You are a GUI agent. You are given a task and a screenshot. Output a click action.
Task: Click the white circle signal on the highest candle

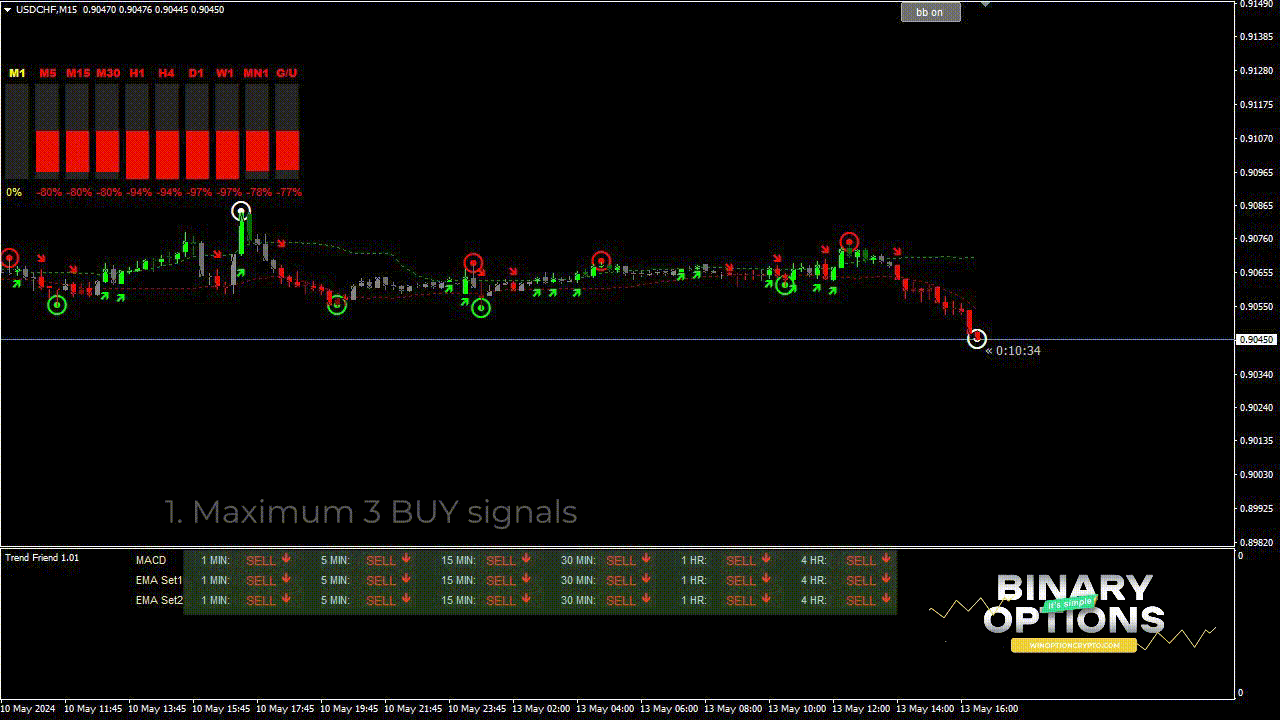pyautogui.click(x=241, y=211)
